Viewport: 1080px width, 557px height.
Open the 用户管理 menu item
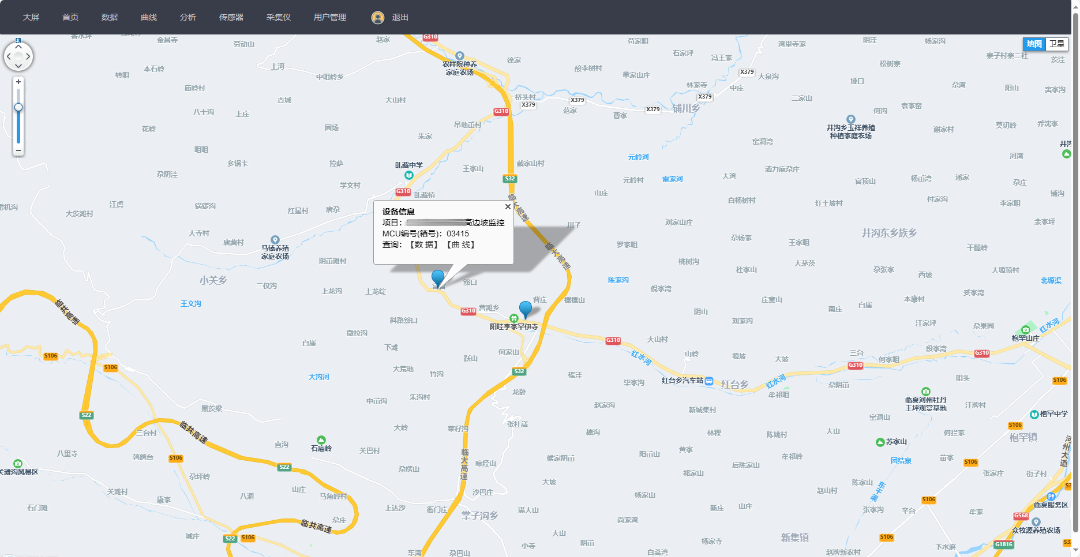pos(330,17)
